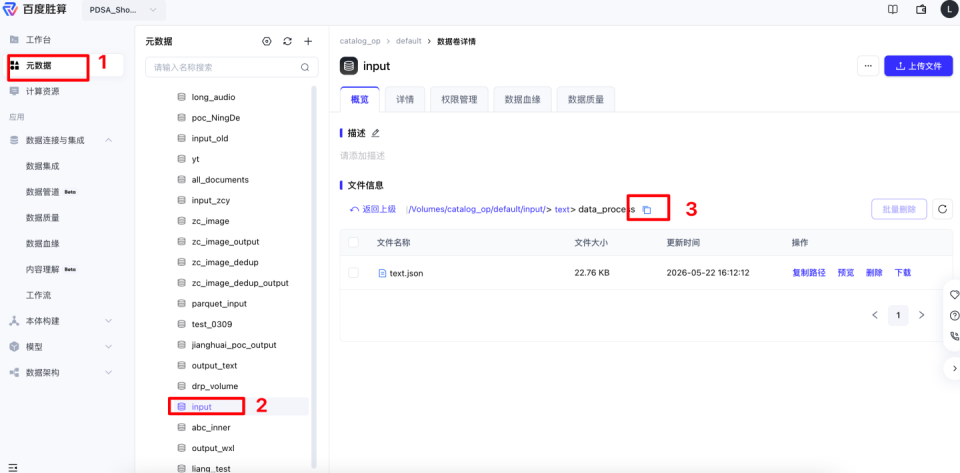The image size is (960, 473).
Task: Click catalog_op breadcrumb
Action: (x=360, y=41)
